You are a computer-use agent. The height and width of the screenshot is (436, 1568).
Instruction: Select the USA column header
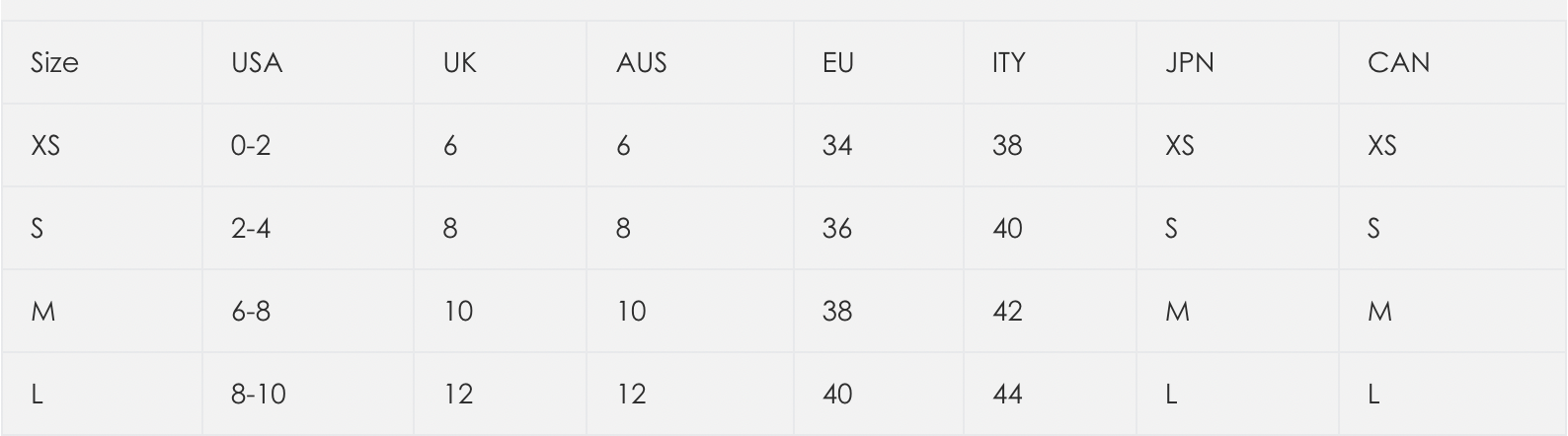coord(257,63)
